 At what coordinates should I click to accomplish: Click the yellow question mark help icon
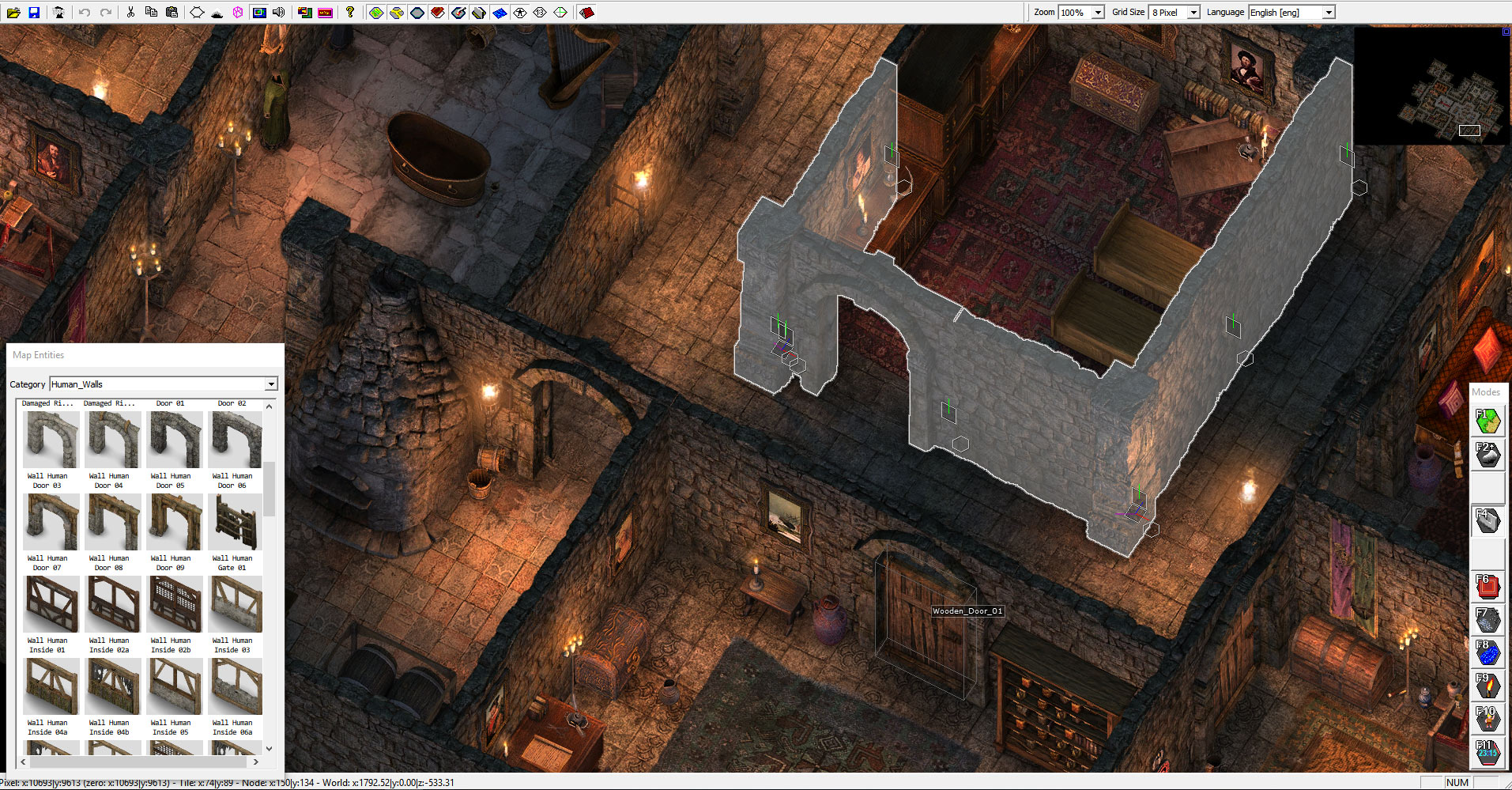350,13
